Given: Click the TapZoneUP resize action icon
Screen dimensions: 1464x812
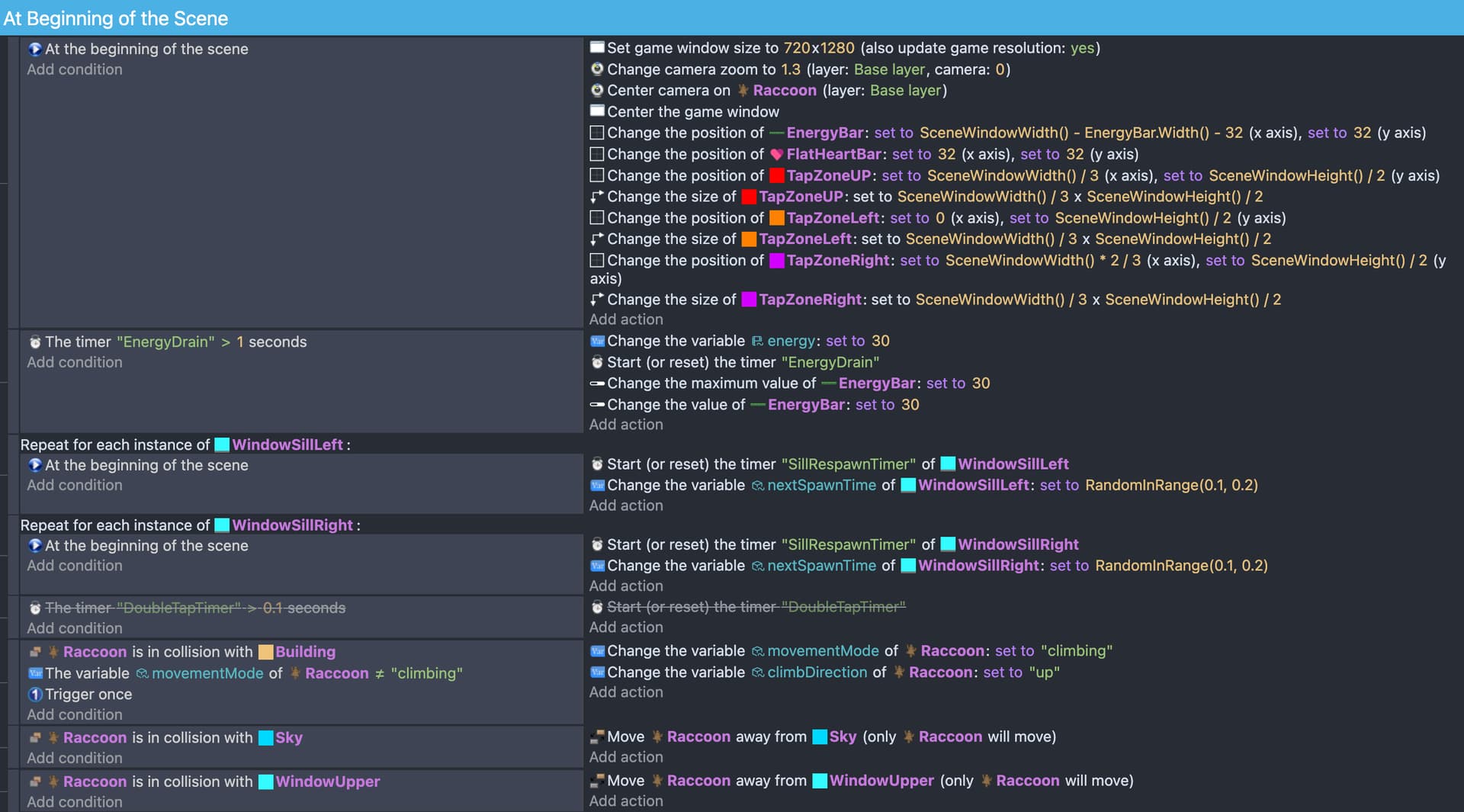Looking at the screenshot, I should click(597, 197).
